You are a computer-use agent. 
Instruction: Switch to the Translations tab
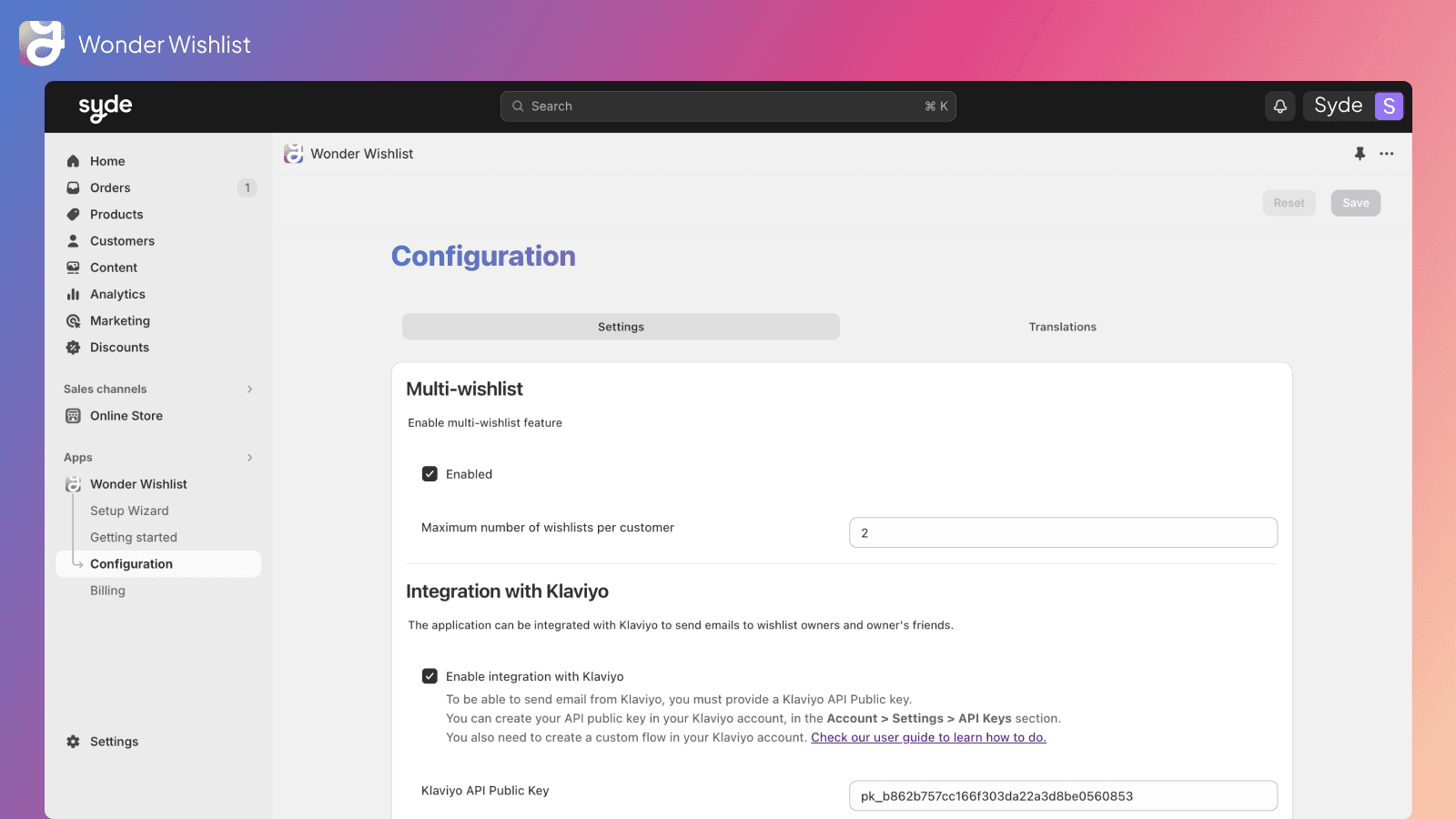(x=1062, y=327)
